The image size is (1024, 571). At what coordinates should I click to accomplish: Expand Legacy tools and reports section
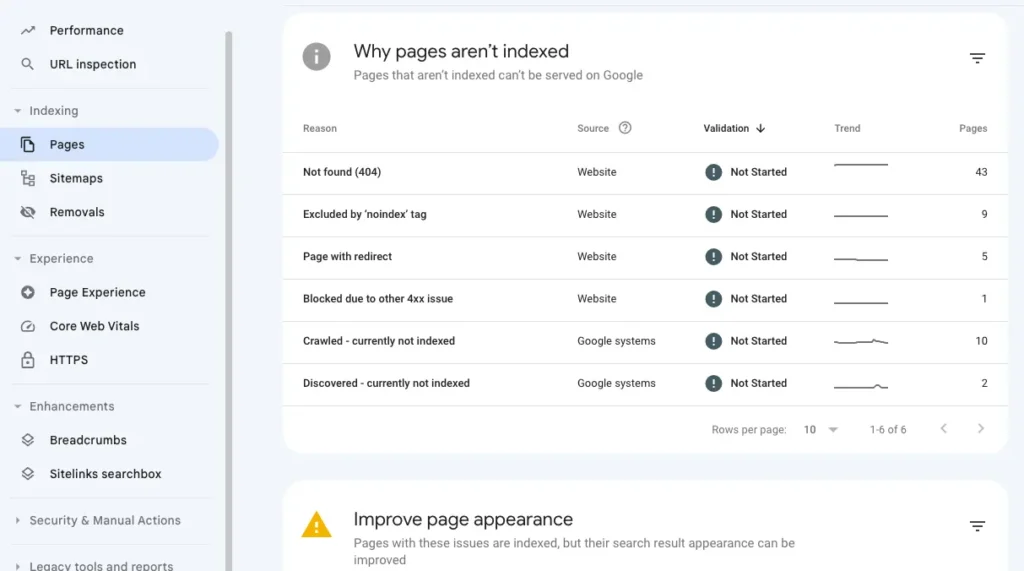point(18,566)
